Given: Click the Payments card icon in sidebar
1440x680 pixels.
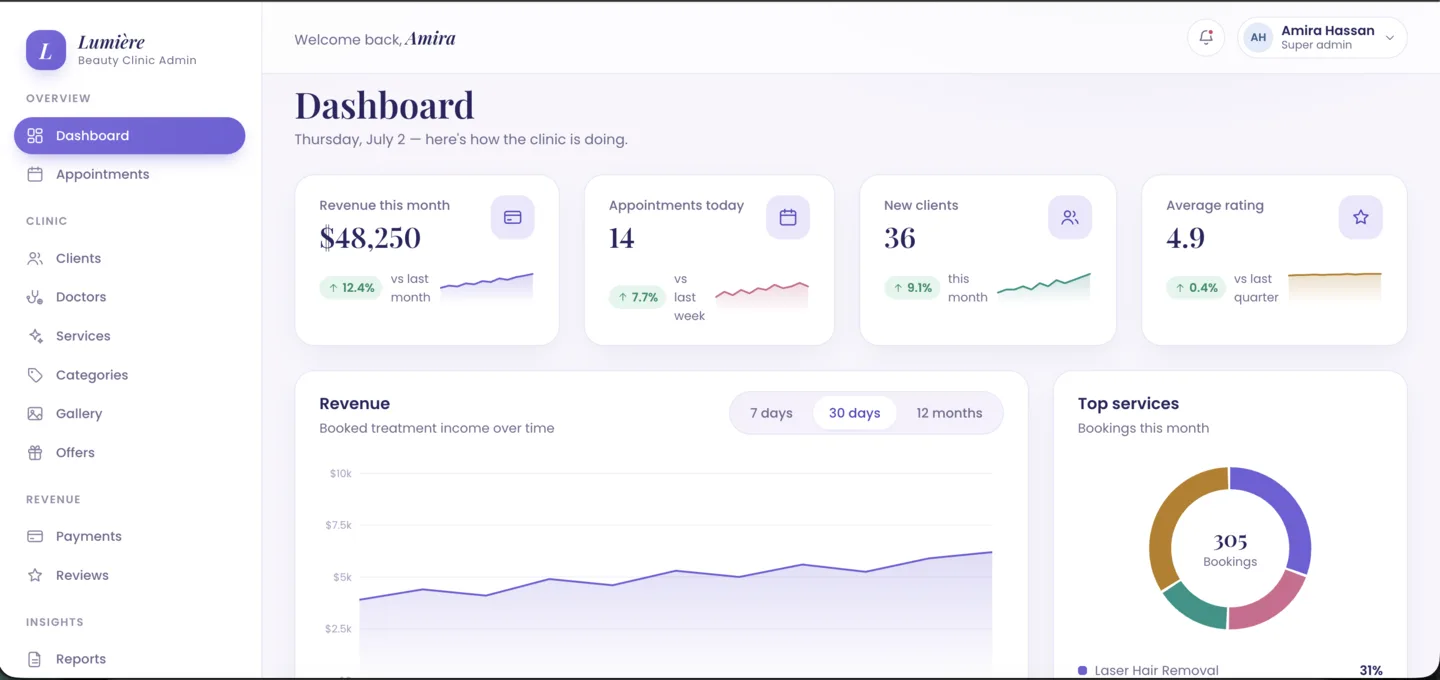Looking at the screenshot, I should [35, 536].
